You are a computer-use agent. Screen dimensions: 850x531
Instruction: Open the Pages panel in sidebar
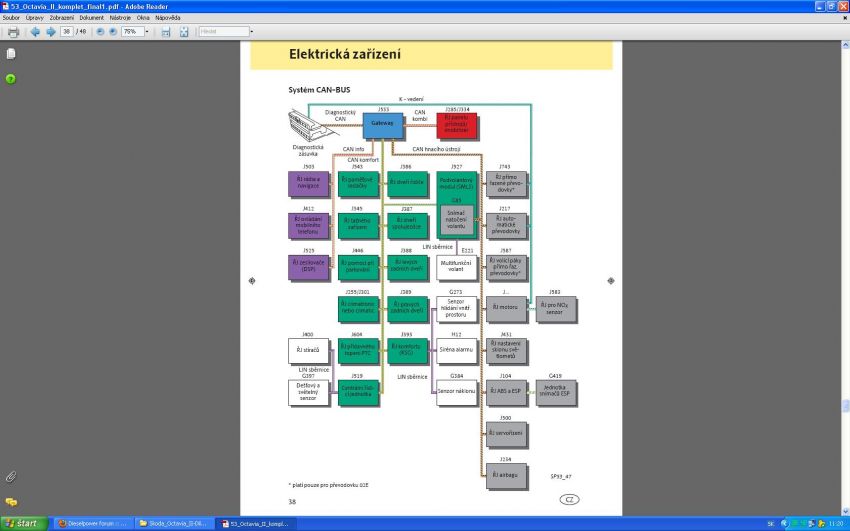(11, 53)
